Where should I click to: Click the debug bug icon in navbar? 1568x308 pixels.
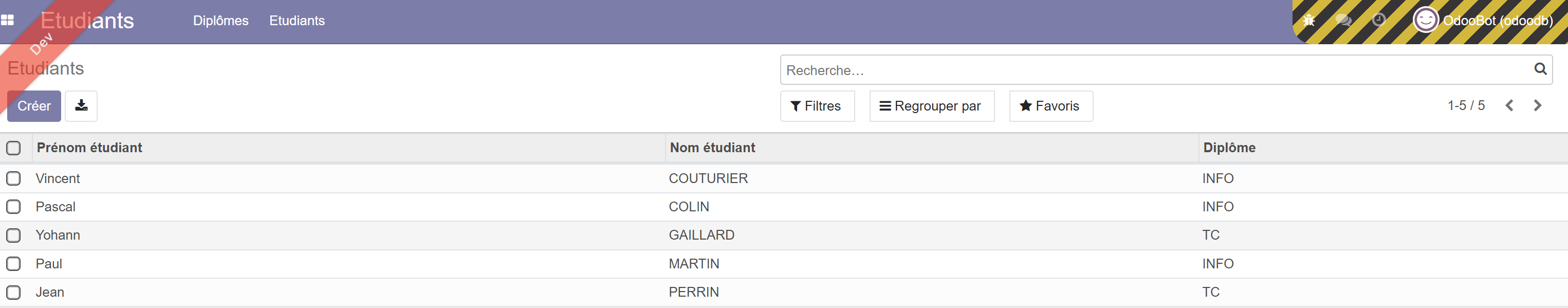1308,20
